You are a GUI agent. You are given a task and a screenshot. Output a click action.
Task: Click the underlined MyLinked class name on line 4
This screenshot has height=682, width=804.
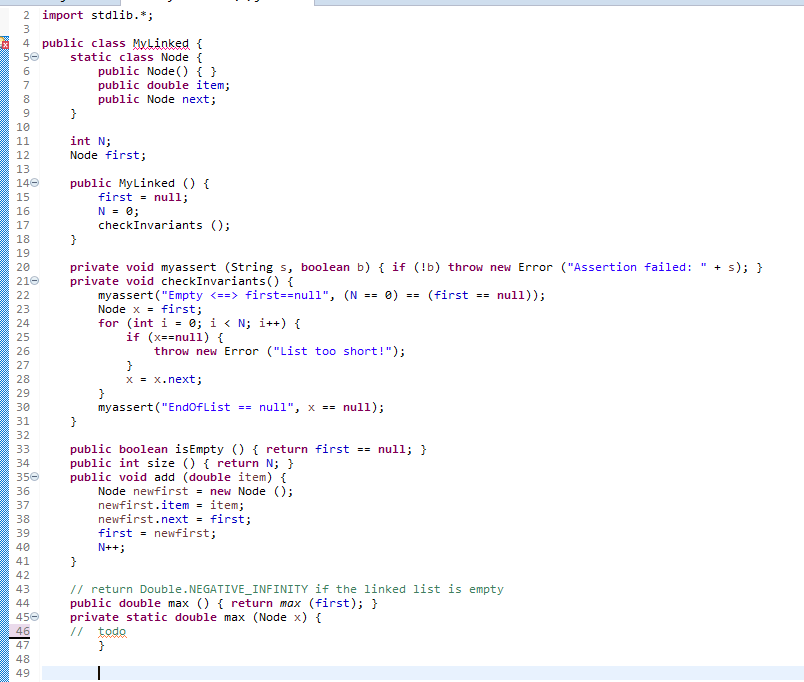[160, 43]
